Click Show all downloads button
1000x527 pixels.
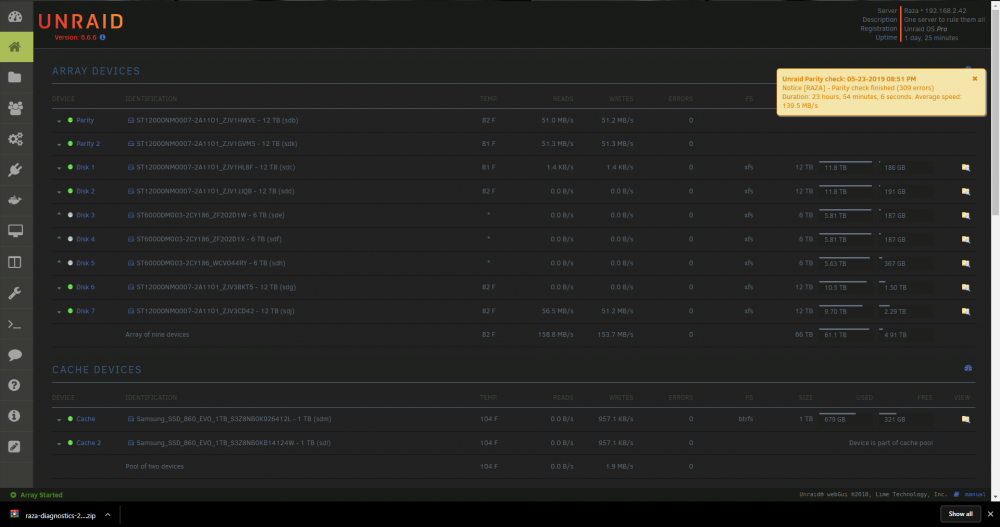[x=960, y=514]
